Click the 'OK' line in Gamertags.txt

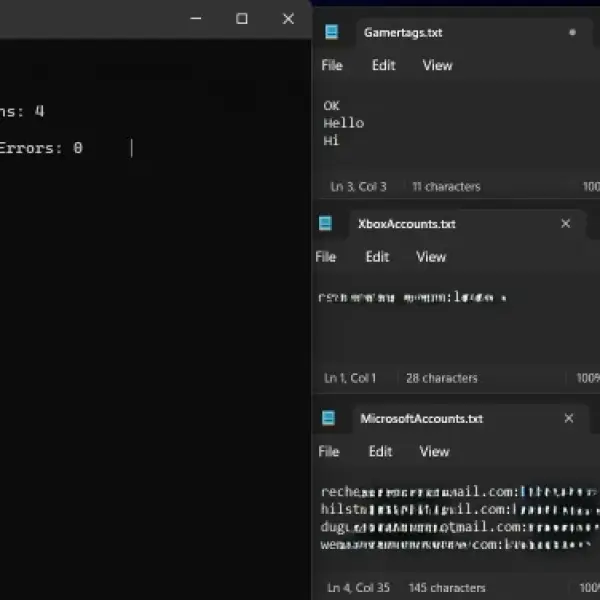331,106
